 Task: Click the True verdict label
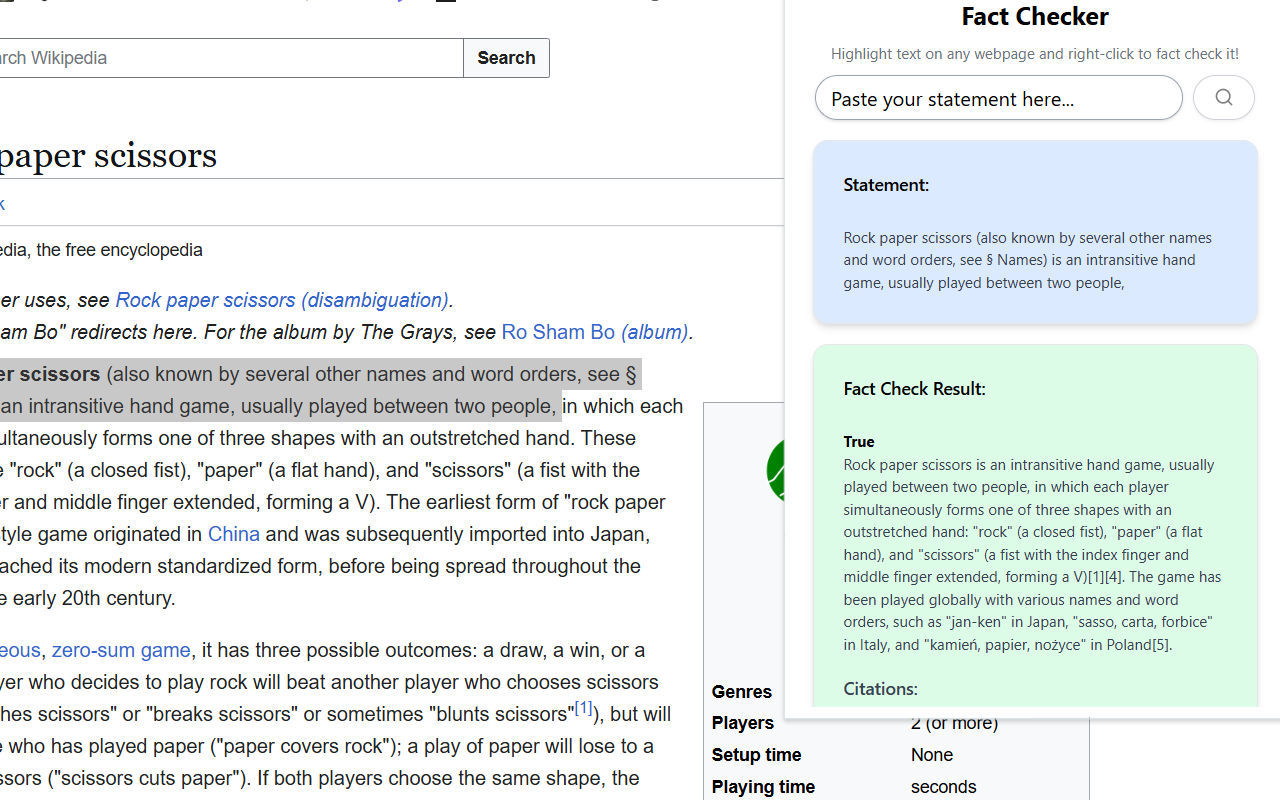(858, 441)
